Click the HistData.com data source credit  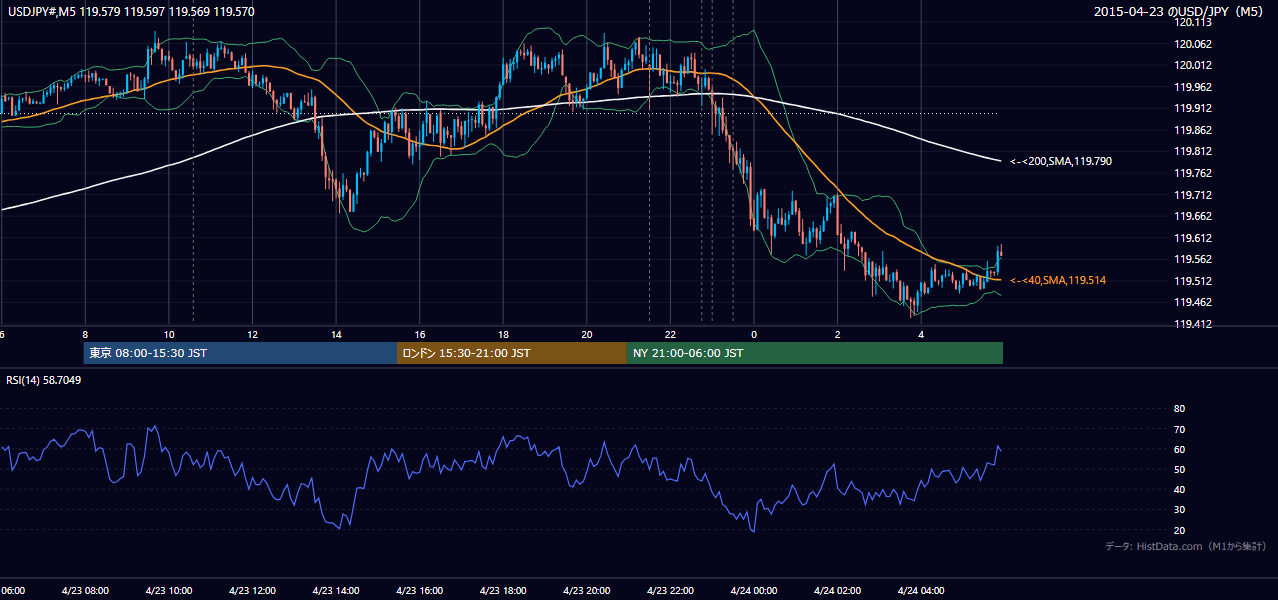(x=1186, y=546)
